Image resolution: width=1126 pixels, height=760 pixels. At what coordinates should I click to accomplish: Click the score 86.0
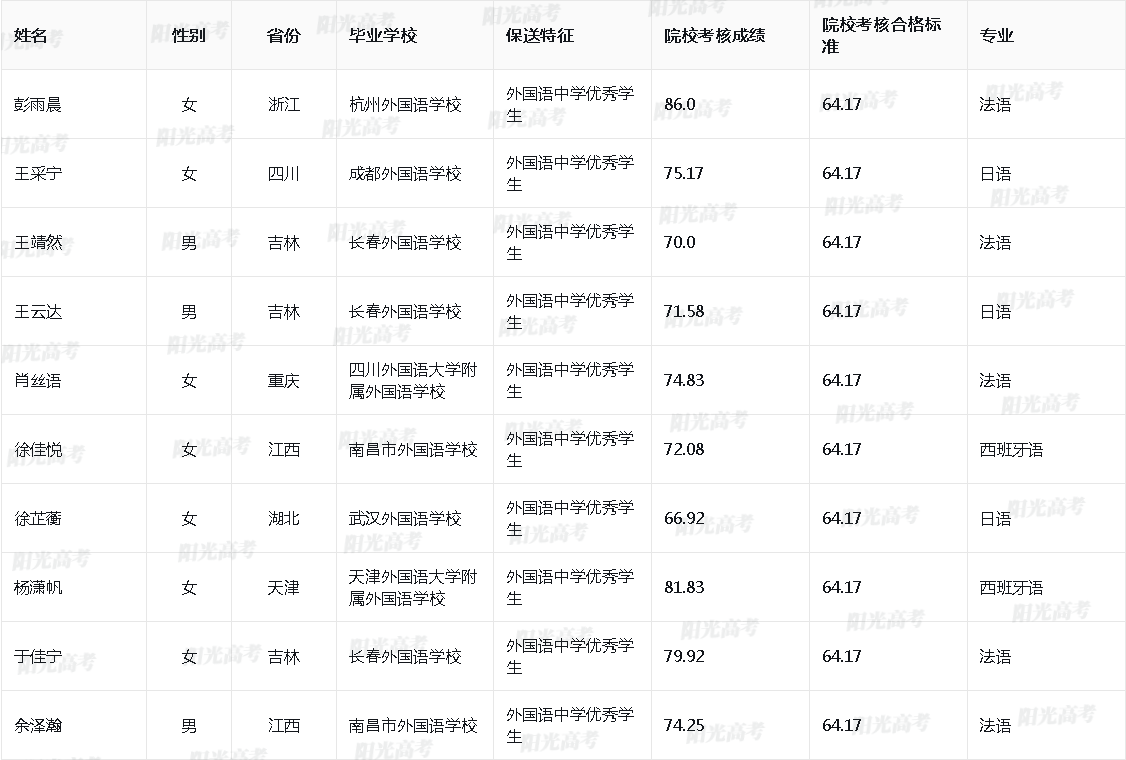[x=680, y=104]
